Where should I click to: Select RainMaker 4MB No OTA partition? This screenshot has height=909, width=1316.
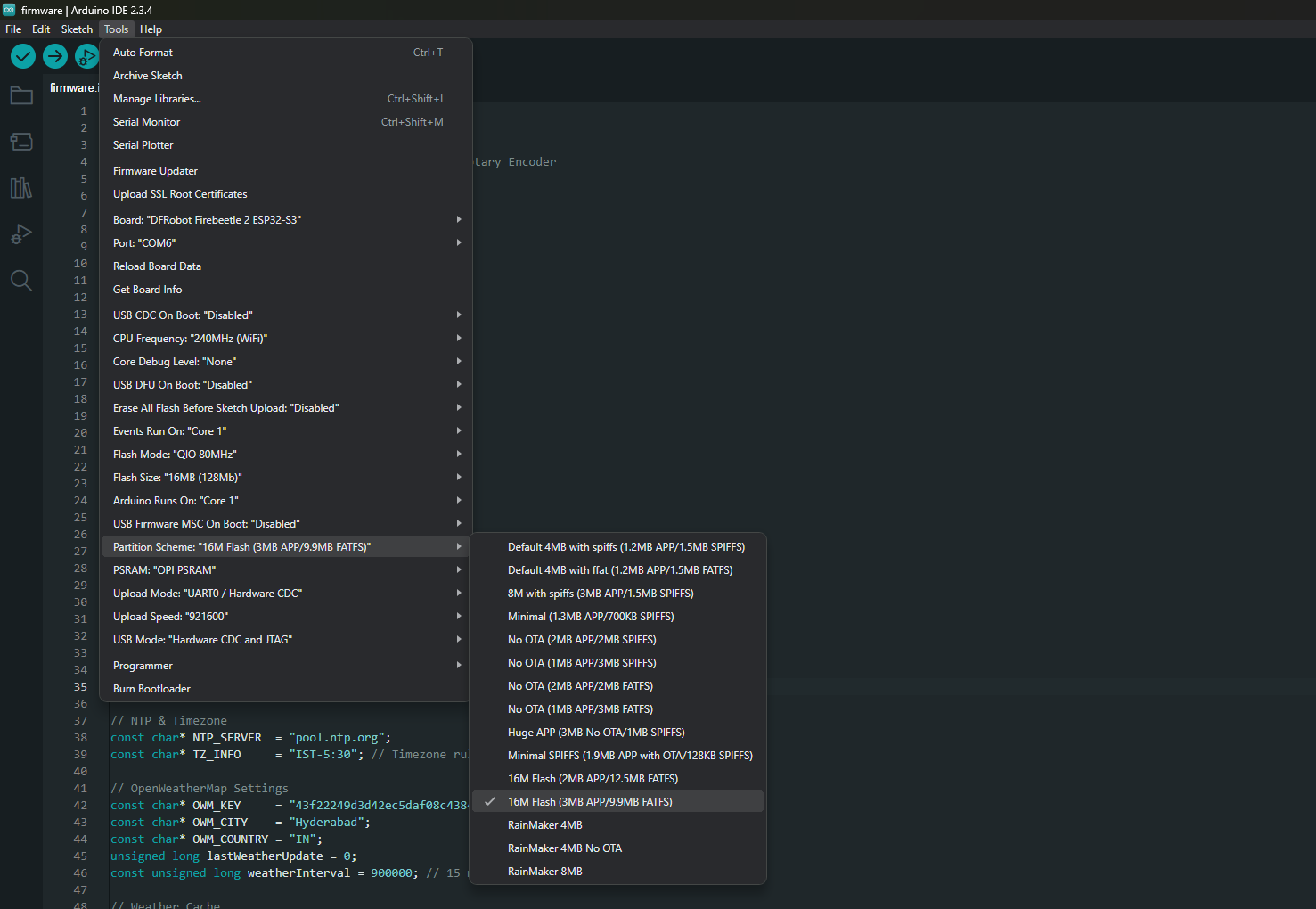pos(618,848)
